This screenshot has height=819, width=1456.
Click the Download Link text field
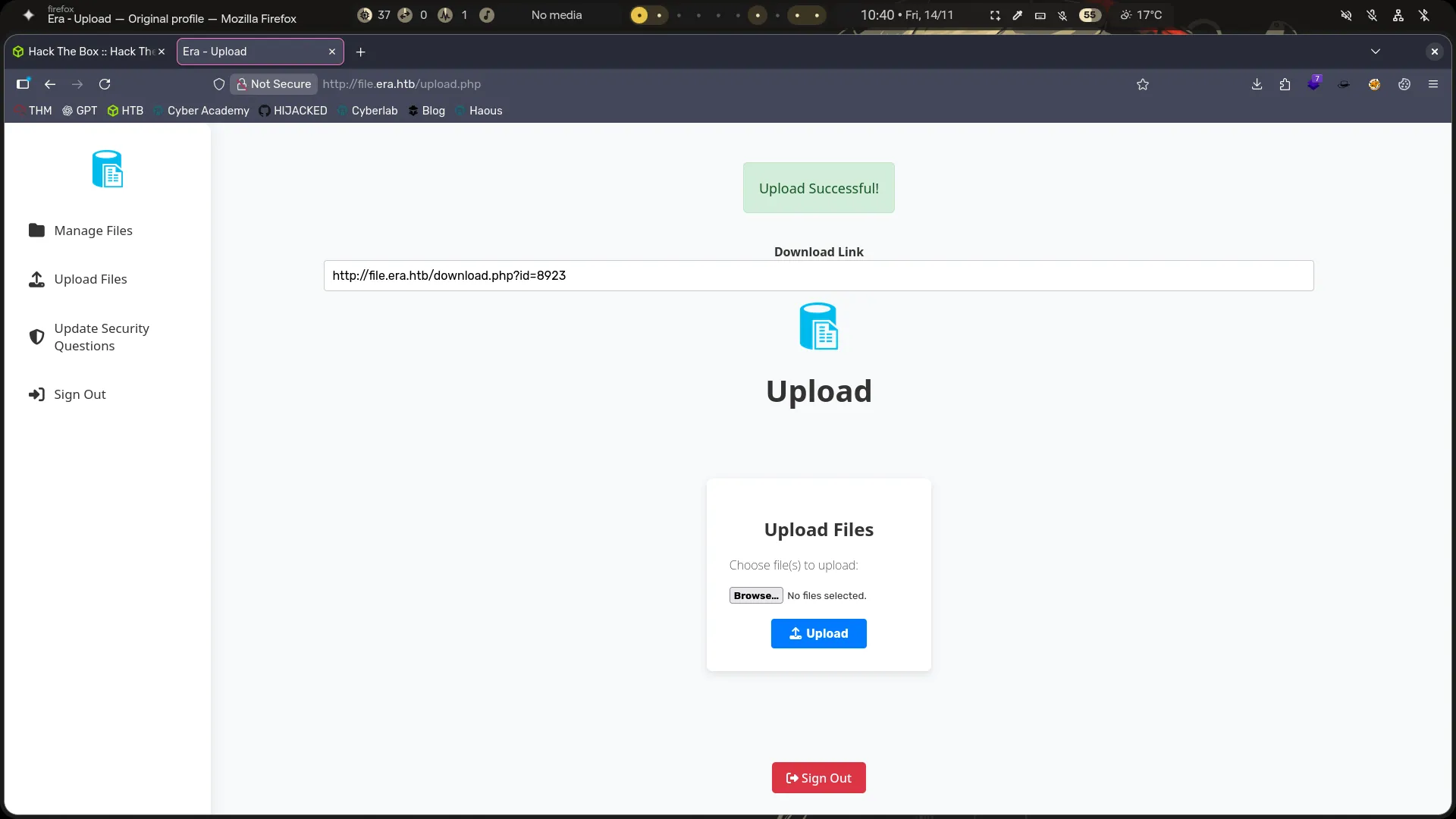click(x=818, y=275)
